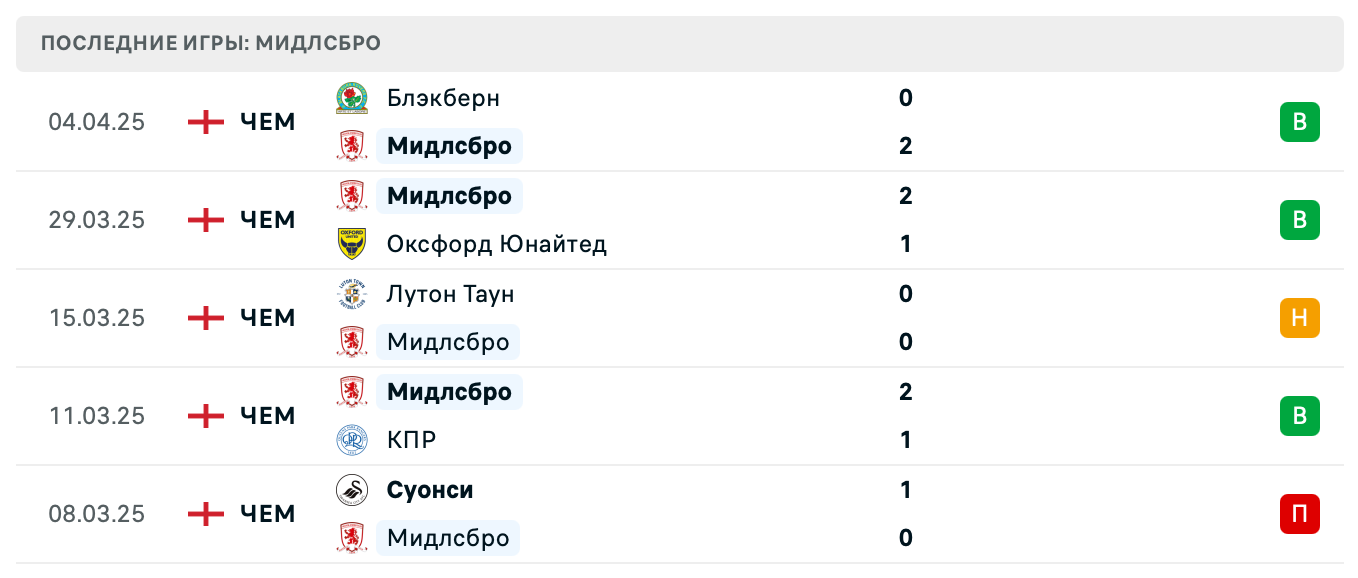The width and height of the screenshot is (1358, 578).
Task: Click the green В badge for the Blackburn game
Action: pyautogui.click(x=1299, y=122)
